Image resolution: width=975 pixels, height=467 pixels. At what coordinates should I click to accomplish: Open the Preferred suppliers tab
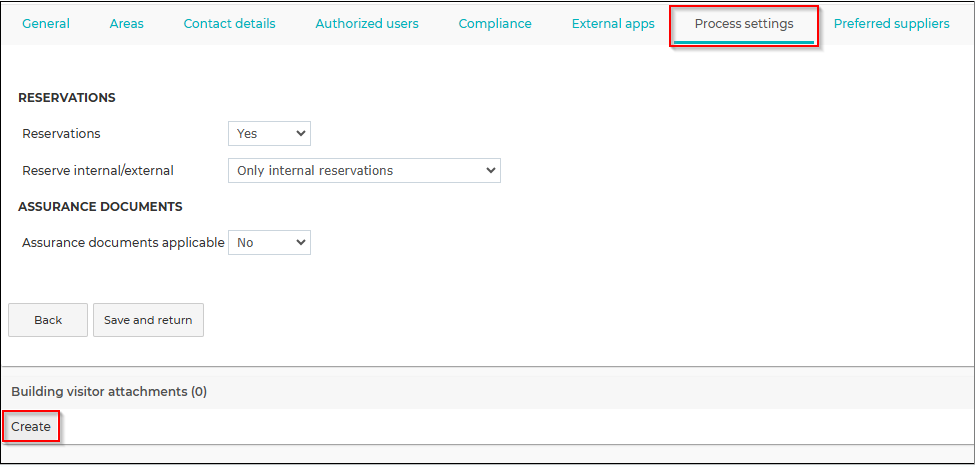tap(892, 24)
